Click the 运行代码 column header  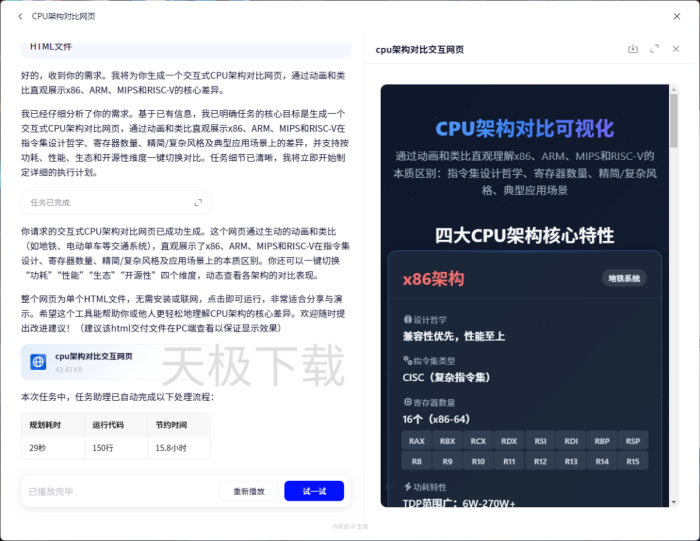pyautogui.click(x=116, y=424)
